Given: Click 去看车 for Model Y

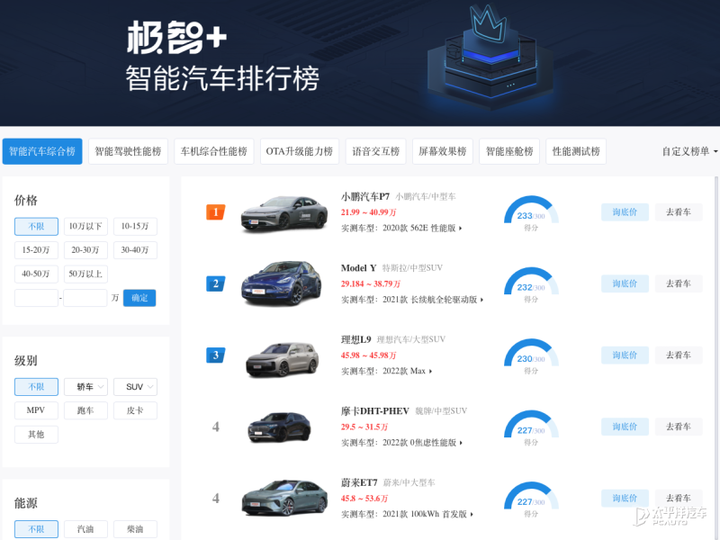Looking at the screenshot, I should pos(679,284).
